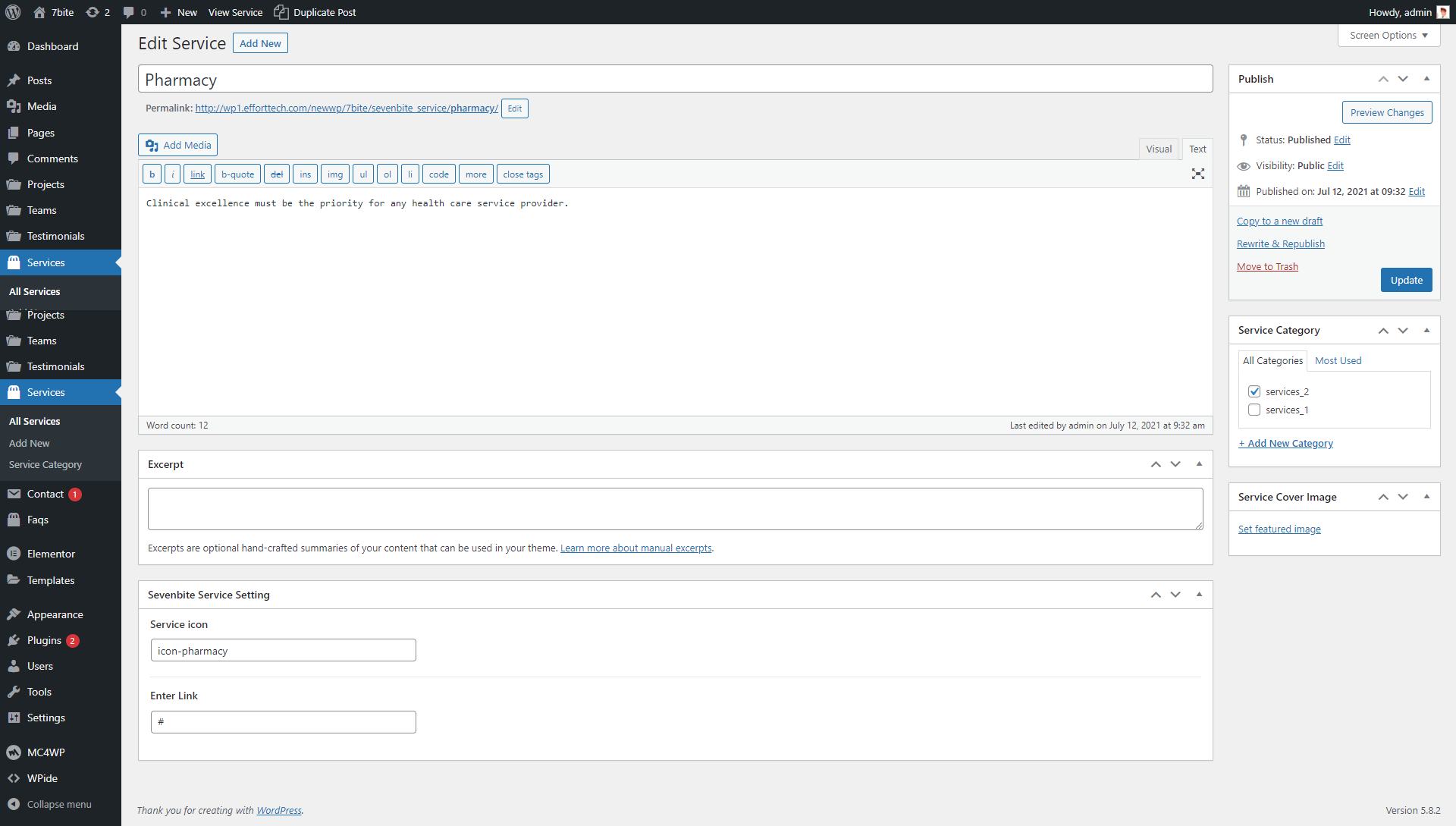Collapse the Excerpt panel
Screen dimensions: 1456x826
pyautogui.click(x=1199, y=464)
